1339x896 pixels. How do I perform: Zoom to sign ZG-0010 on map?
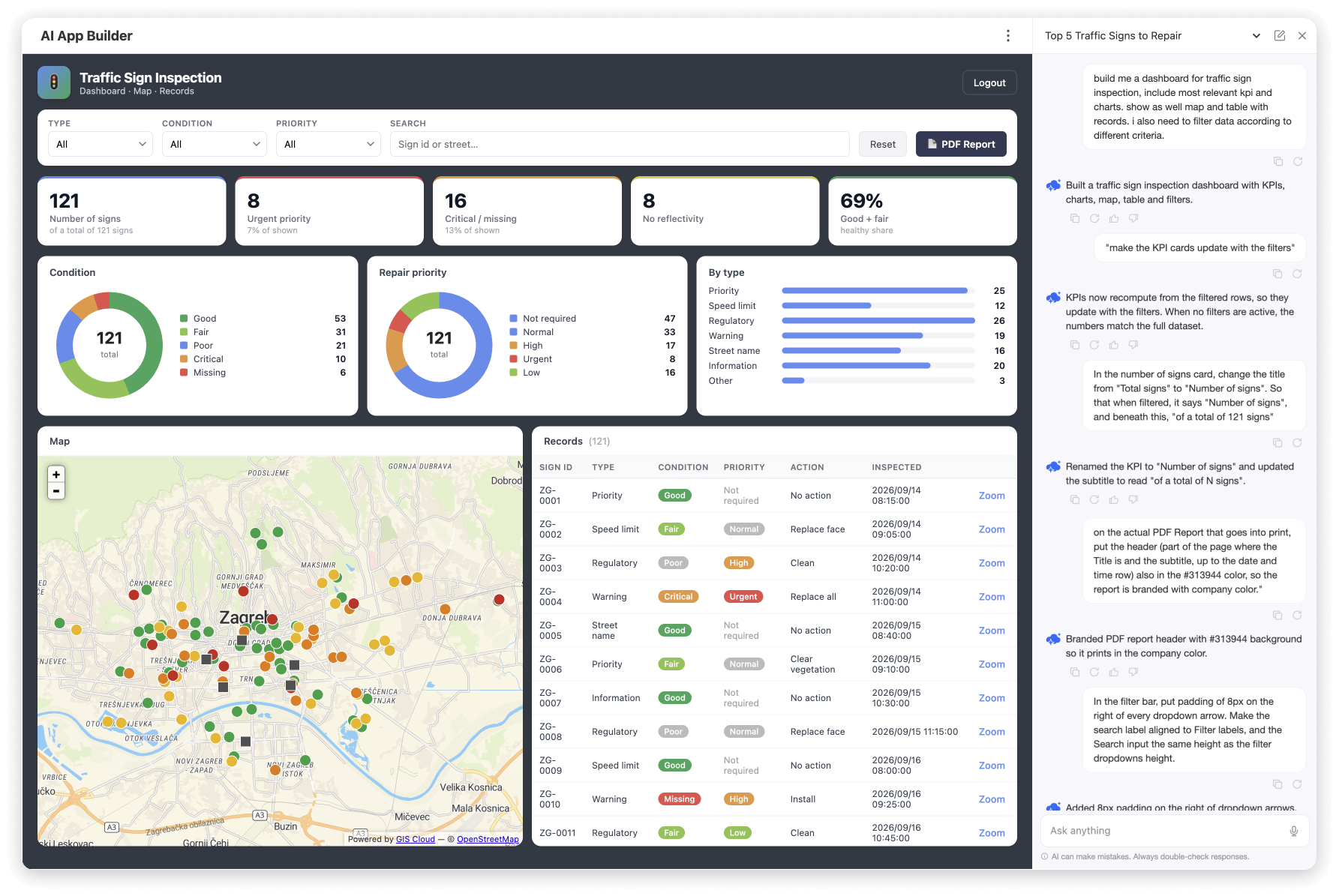(x=992, y=799)
